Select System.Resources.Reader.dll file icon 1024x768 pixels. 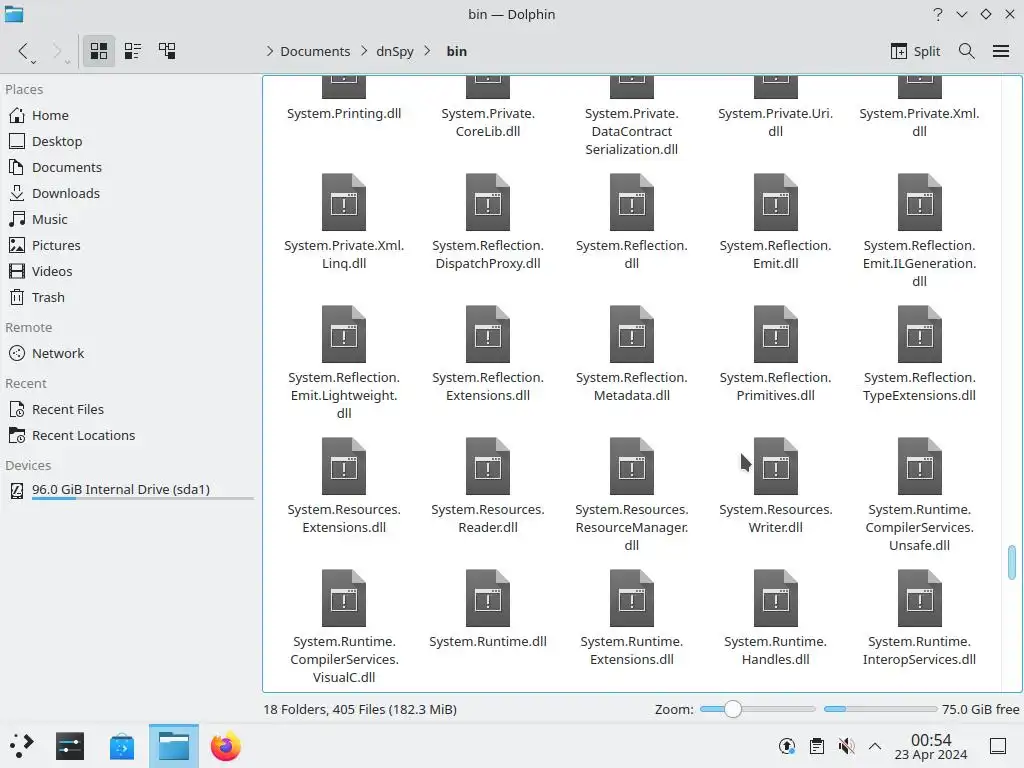tap(488, 466)
